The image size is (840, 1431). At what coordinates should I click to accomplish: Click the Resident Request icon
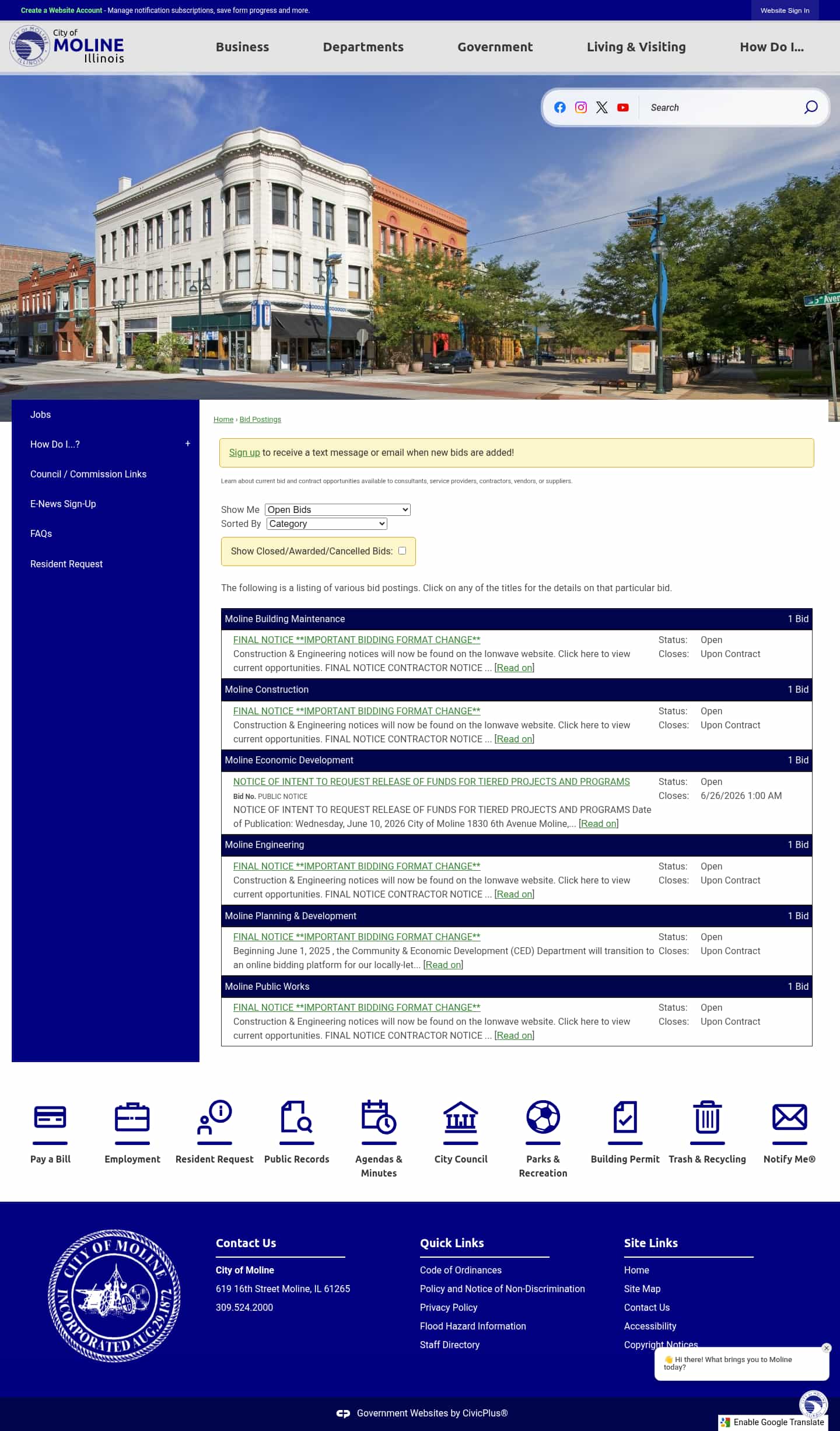pos(215,1118)
